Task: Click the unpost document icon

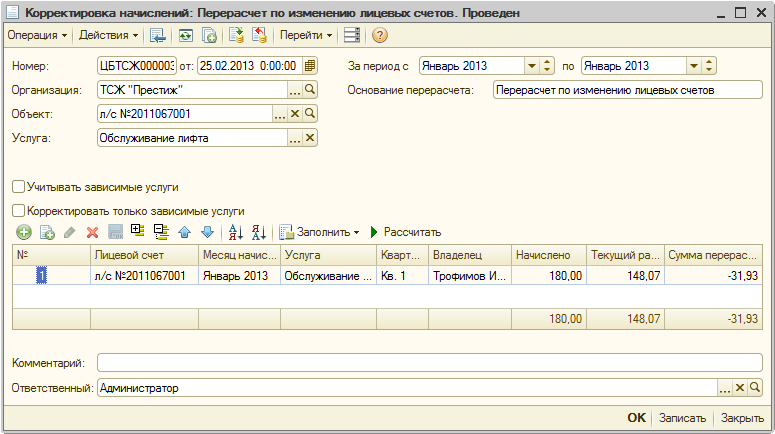Action: [259, 35]
